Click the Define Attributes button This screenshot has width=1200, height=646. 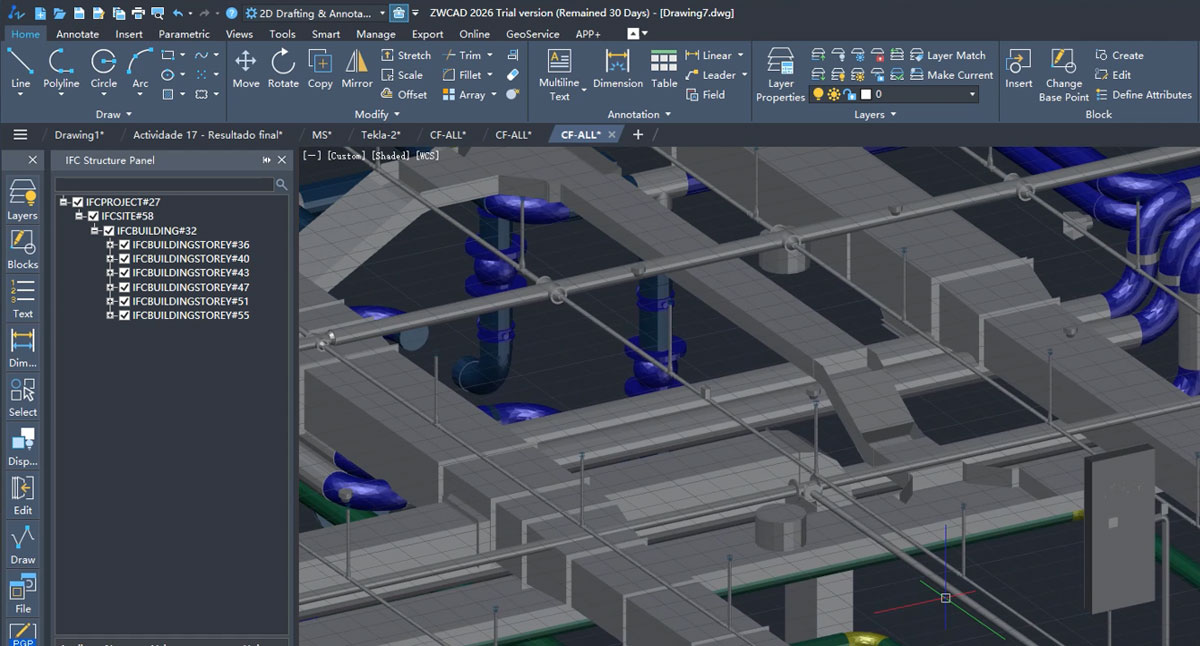pos(1142,95)
